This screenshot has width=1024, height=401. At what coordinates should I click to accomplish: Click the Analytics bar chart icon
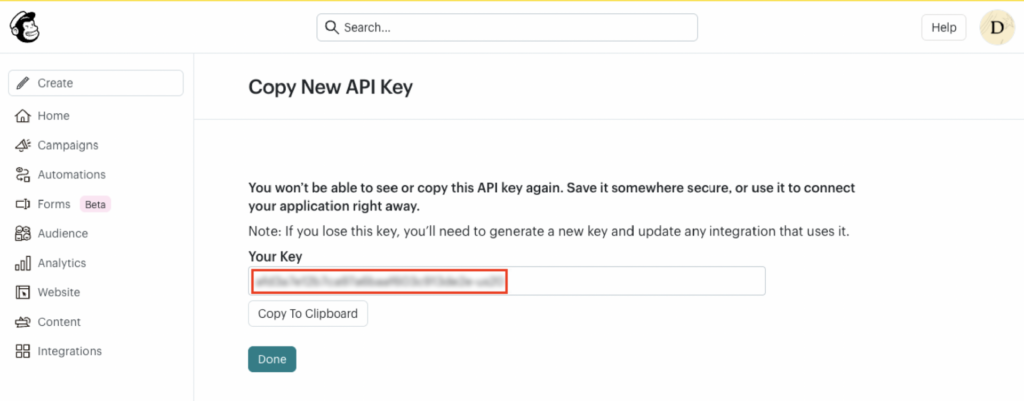click(x=23, y=264)
